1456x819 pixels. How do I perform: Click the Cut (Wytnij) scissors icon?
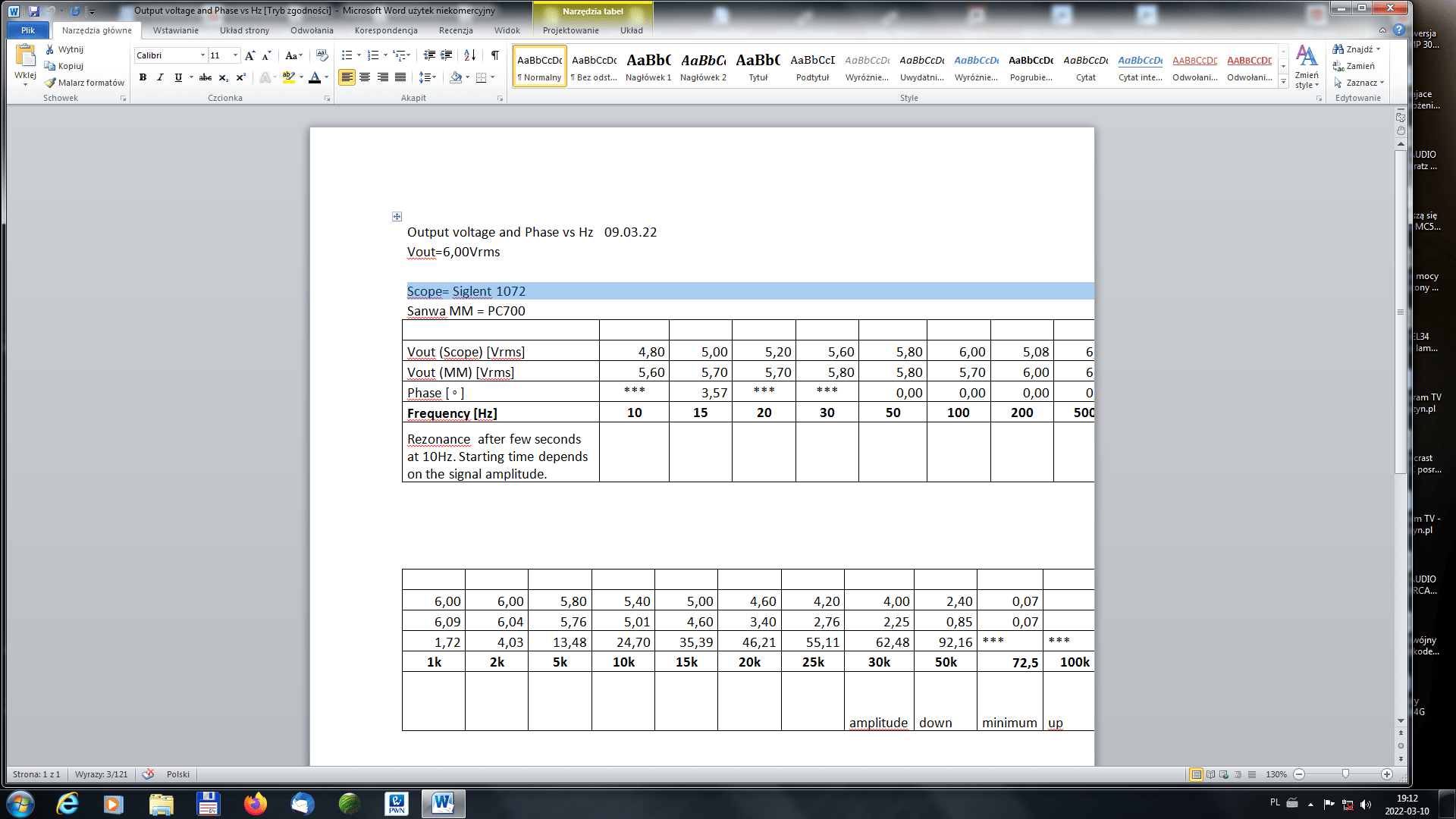[x=50, y=49]
